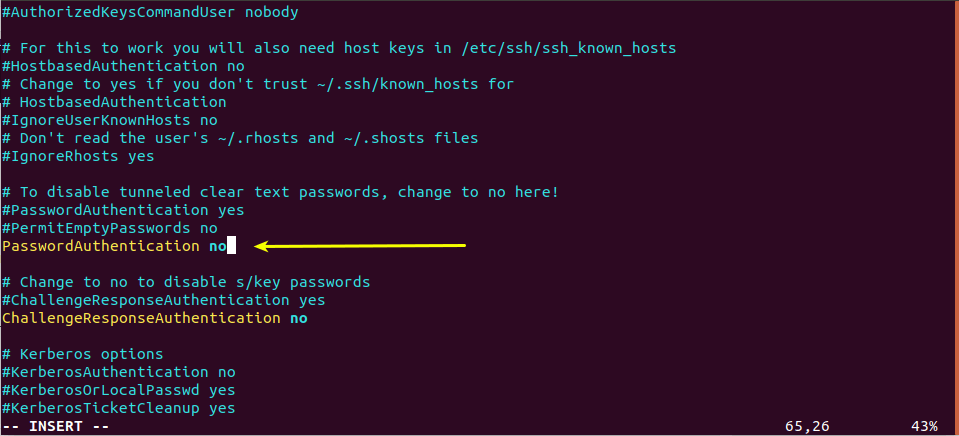
Task: Click the # Kerberos options comment
Action: click(x=83, y=354)
